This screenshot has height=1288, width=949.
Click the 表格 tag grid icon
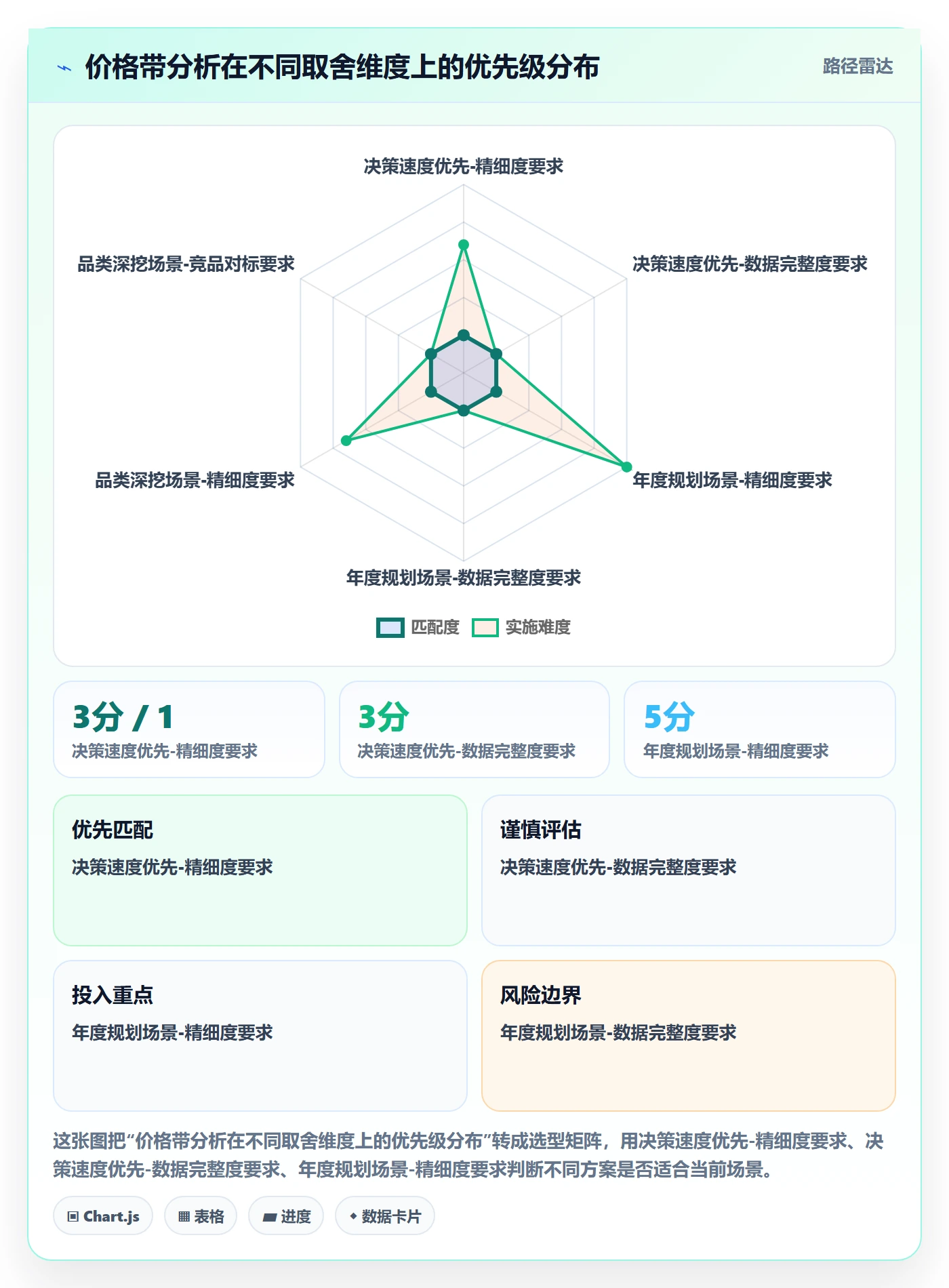[184, 1217]
